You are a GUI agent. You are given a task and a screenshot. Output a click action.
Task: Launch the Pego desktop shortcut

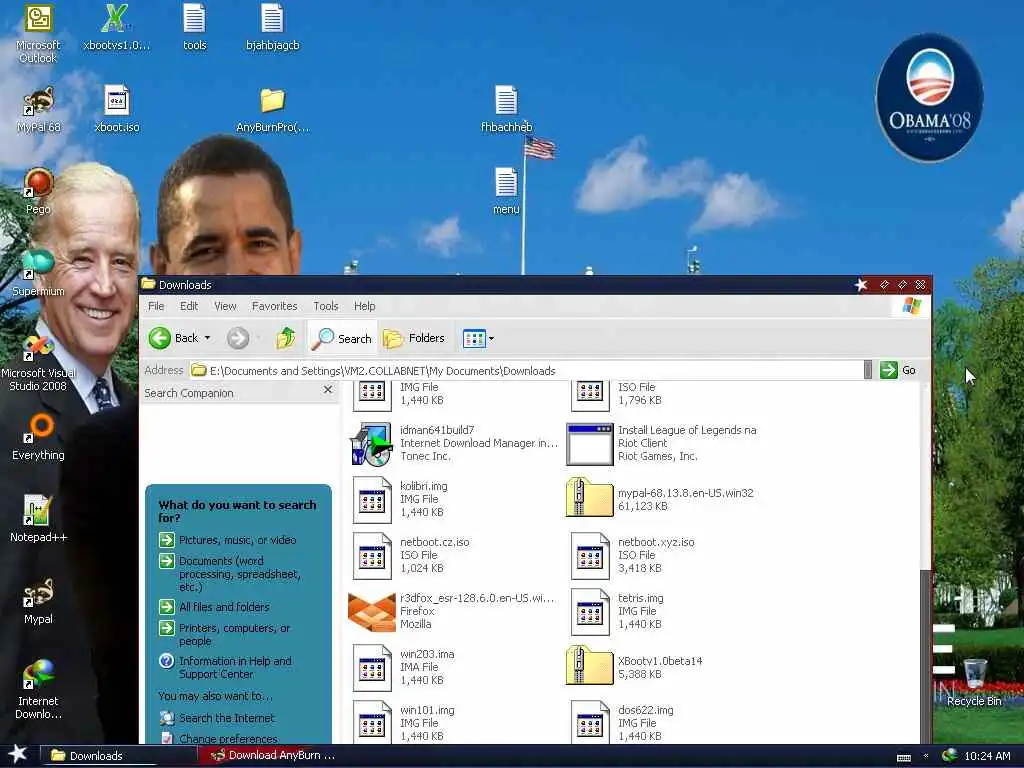[x=38, y=192]
